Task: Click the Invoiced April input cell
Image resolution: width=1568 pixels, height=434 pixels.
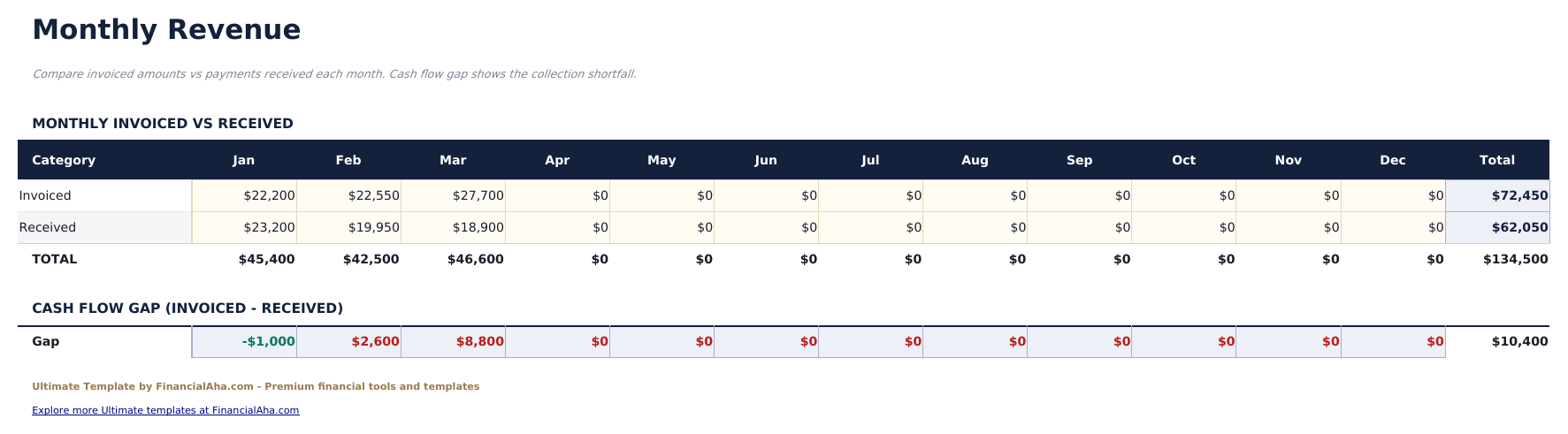Action: tap(557, 195)
